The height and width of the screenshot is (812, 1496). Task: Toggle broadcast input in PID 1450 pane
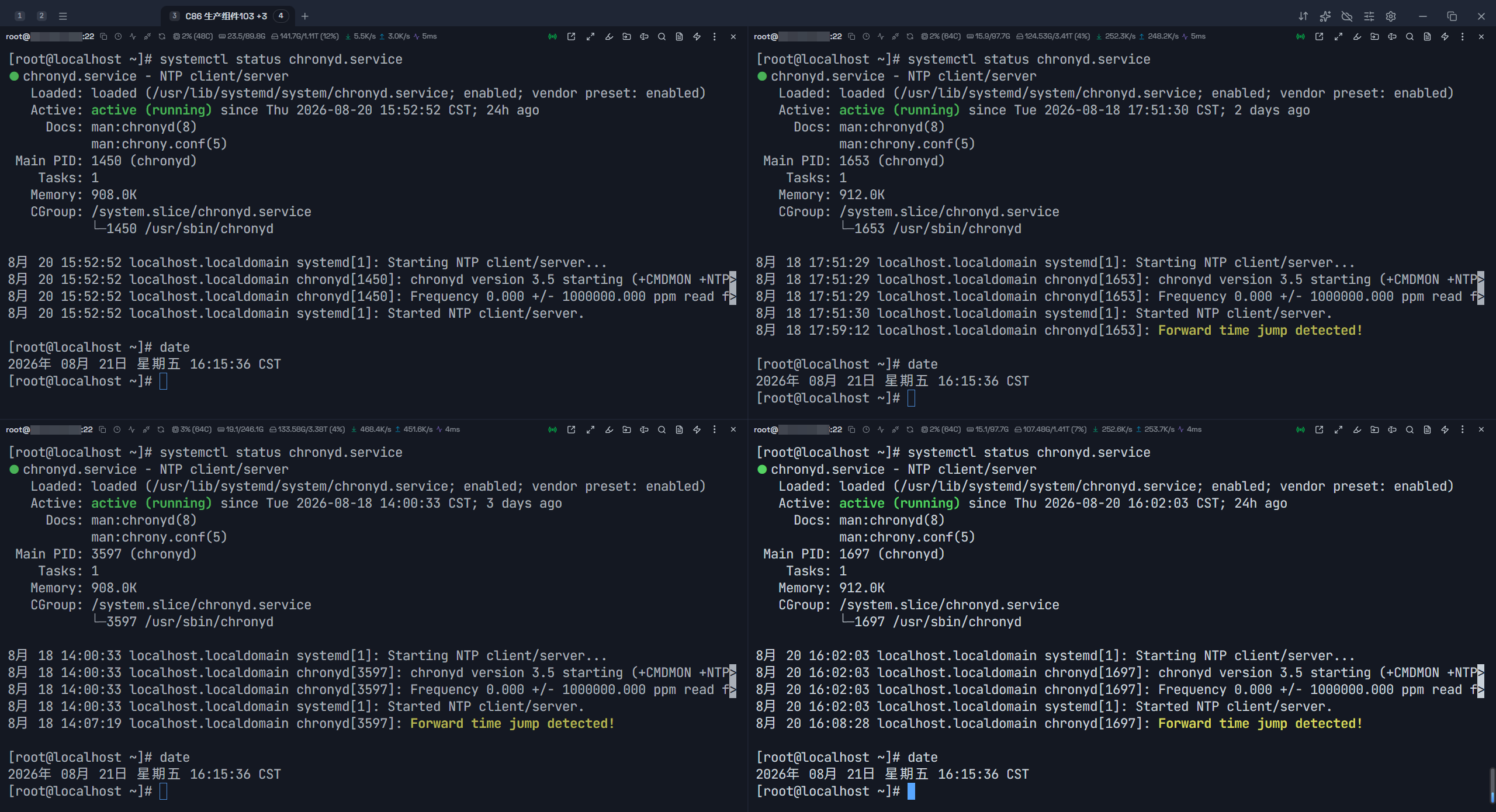click(552, 36)
